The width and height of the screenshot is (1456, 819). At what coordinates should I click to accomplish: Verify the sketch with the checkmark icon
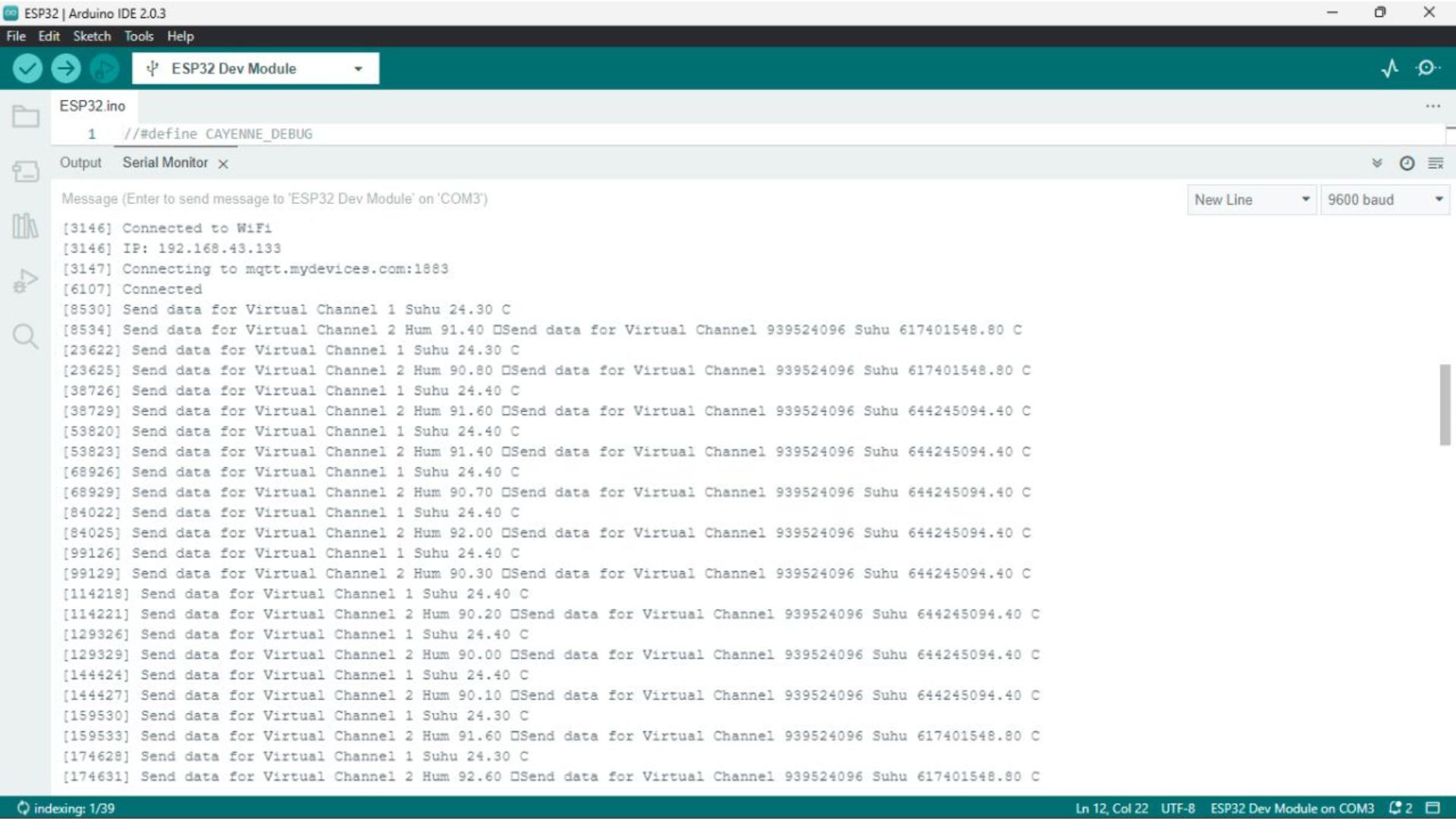(x=27, y=68)
